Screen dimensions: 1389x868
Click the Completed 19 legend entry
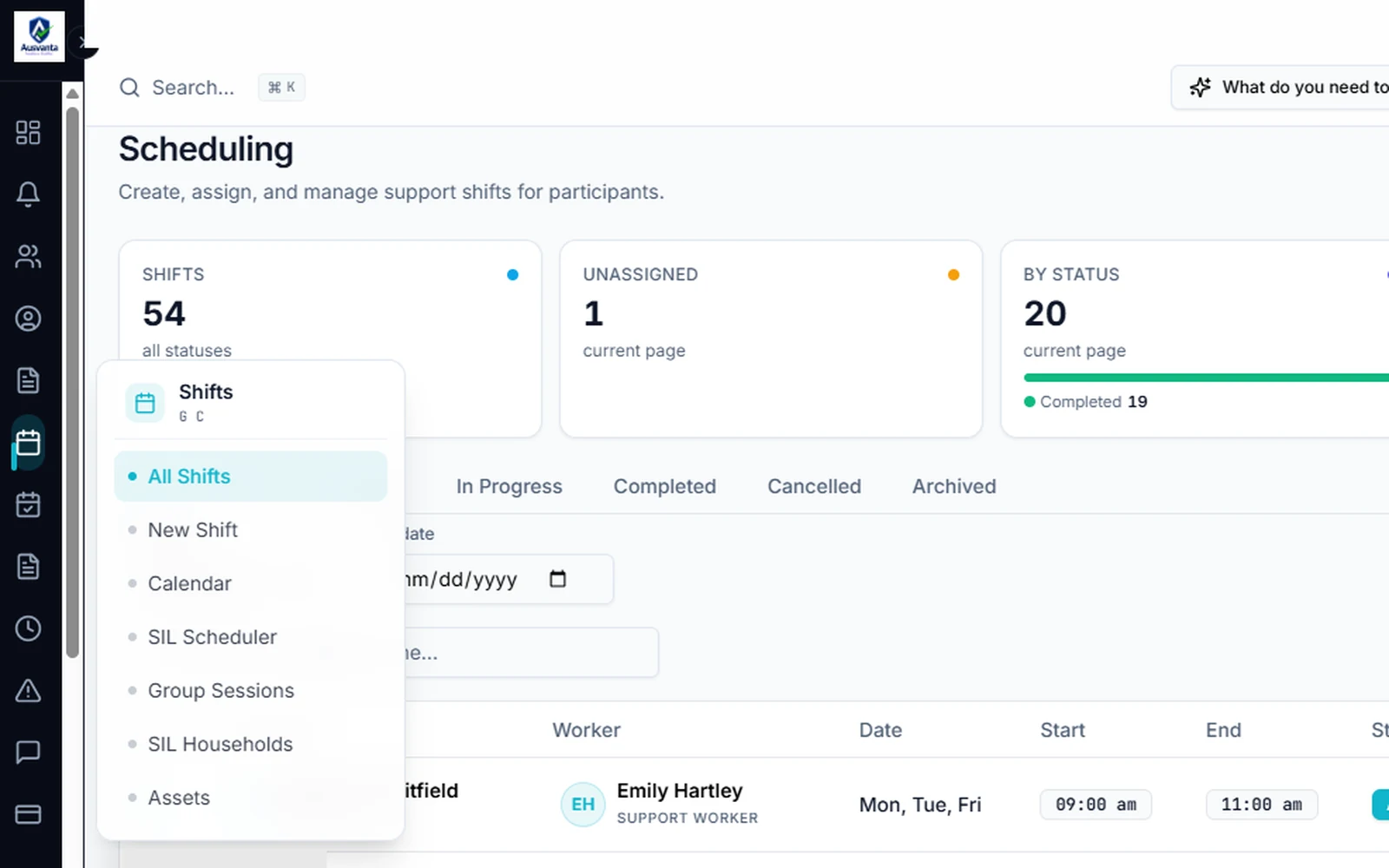point(1086,402)
